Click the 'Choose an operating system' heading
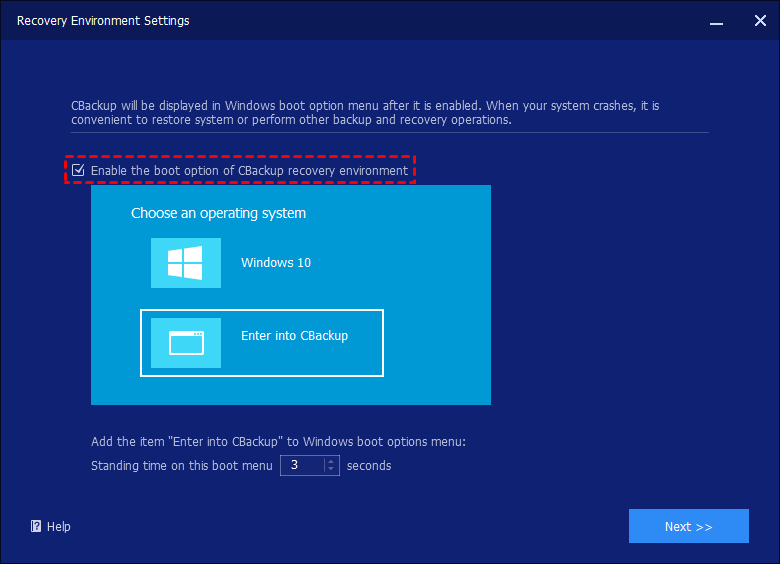 218,213
